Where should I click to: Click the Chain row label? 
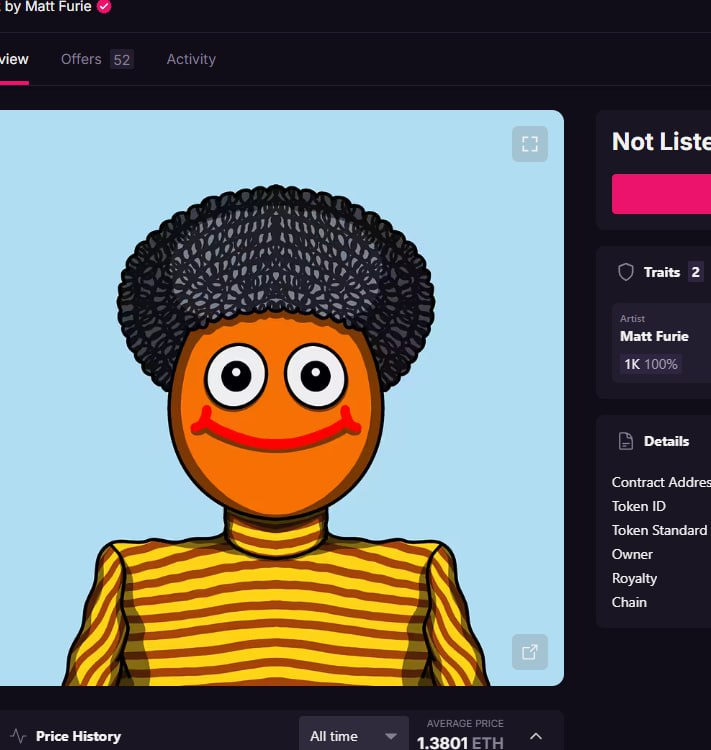click(629, 602)
